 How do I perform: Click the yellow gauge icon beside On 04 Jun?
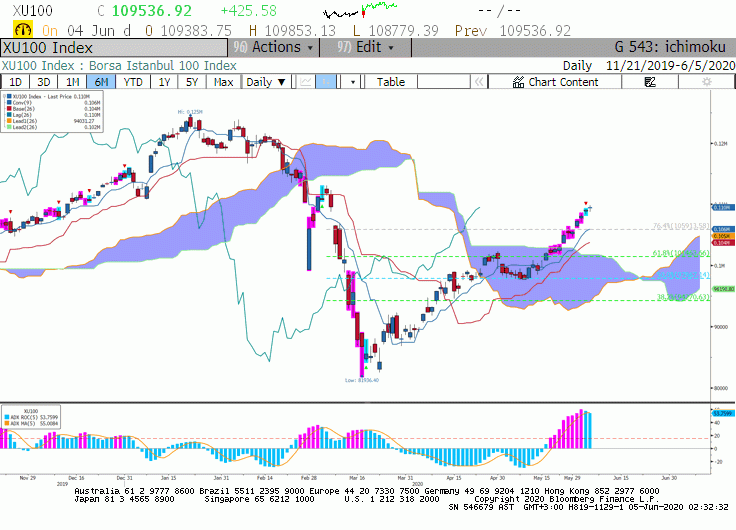[23, 30]
